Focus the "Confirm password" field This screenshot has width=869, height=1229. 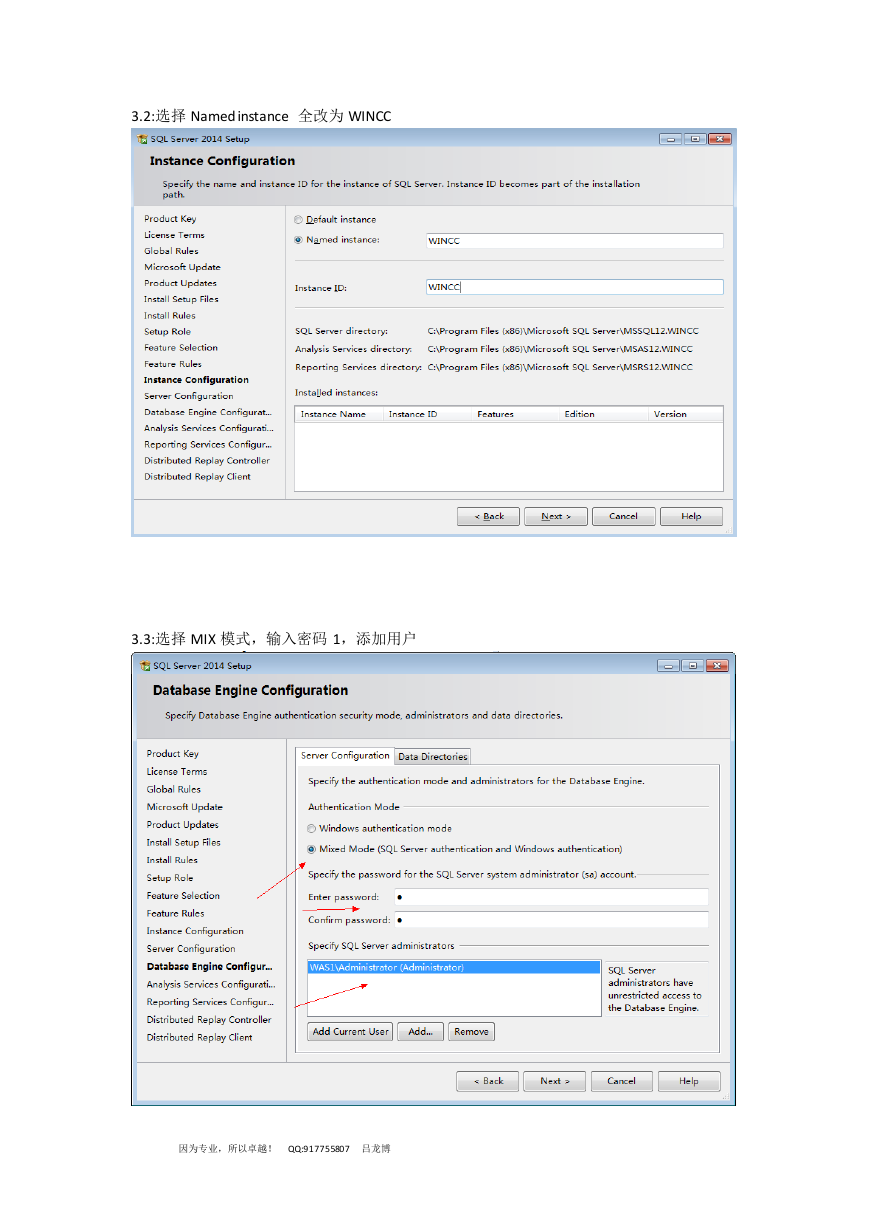551,919
